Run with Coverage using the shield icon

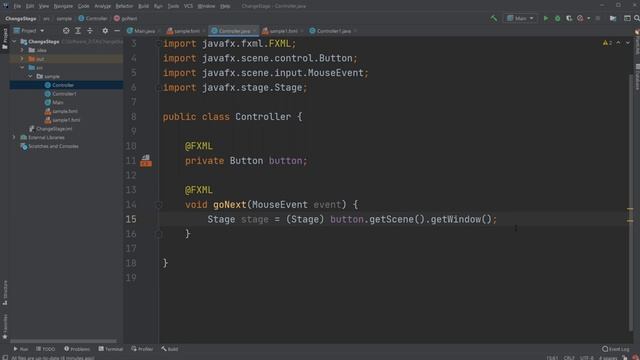(x=569, y=18)
